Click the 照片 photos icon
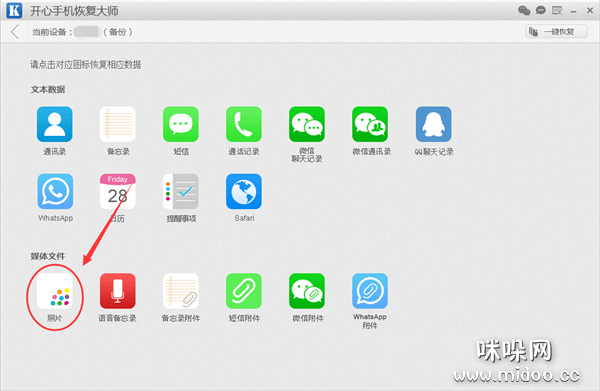Viewport: 600px width, 391px height. 55,291
